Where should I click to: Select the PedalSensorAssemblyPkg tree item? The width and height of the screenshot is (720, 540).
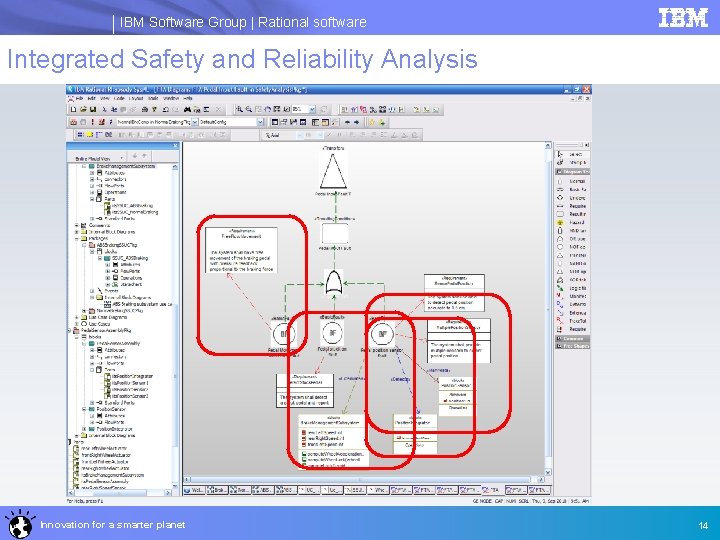tap(106, 330)
